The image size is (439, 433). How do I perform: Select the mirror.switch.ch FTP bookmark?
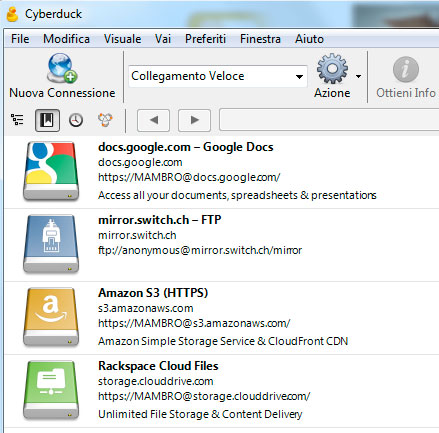222,245
